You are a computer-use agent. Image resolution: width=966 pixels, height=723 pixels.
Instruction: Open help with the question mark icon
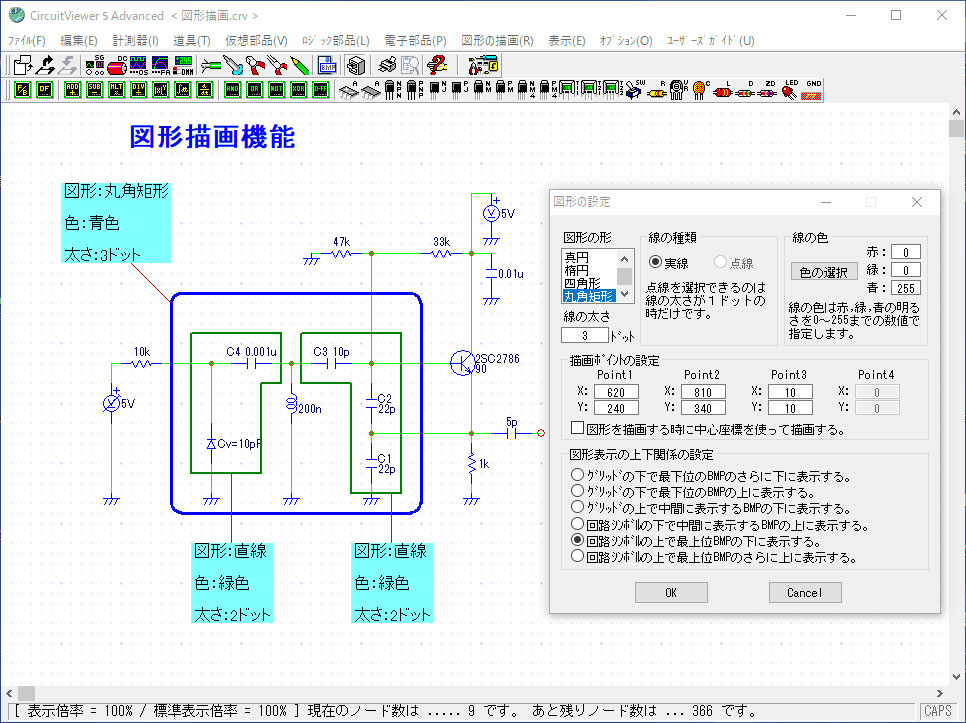437,65
